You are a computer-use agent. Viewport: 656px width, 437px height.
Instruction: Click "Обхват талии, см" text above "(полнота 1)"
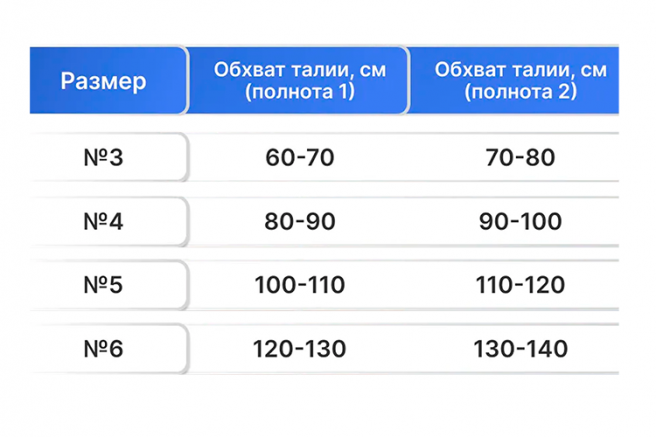299,70
